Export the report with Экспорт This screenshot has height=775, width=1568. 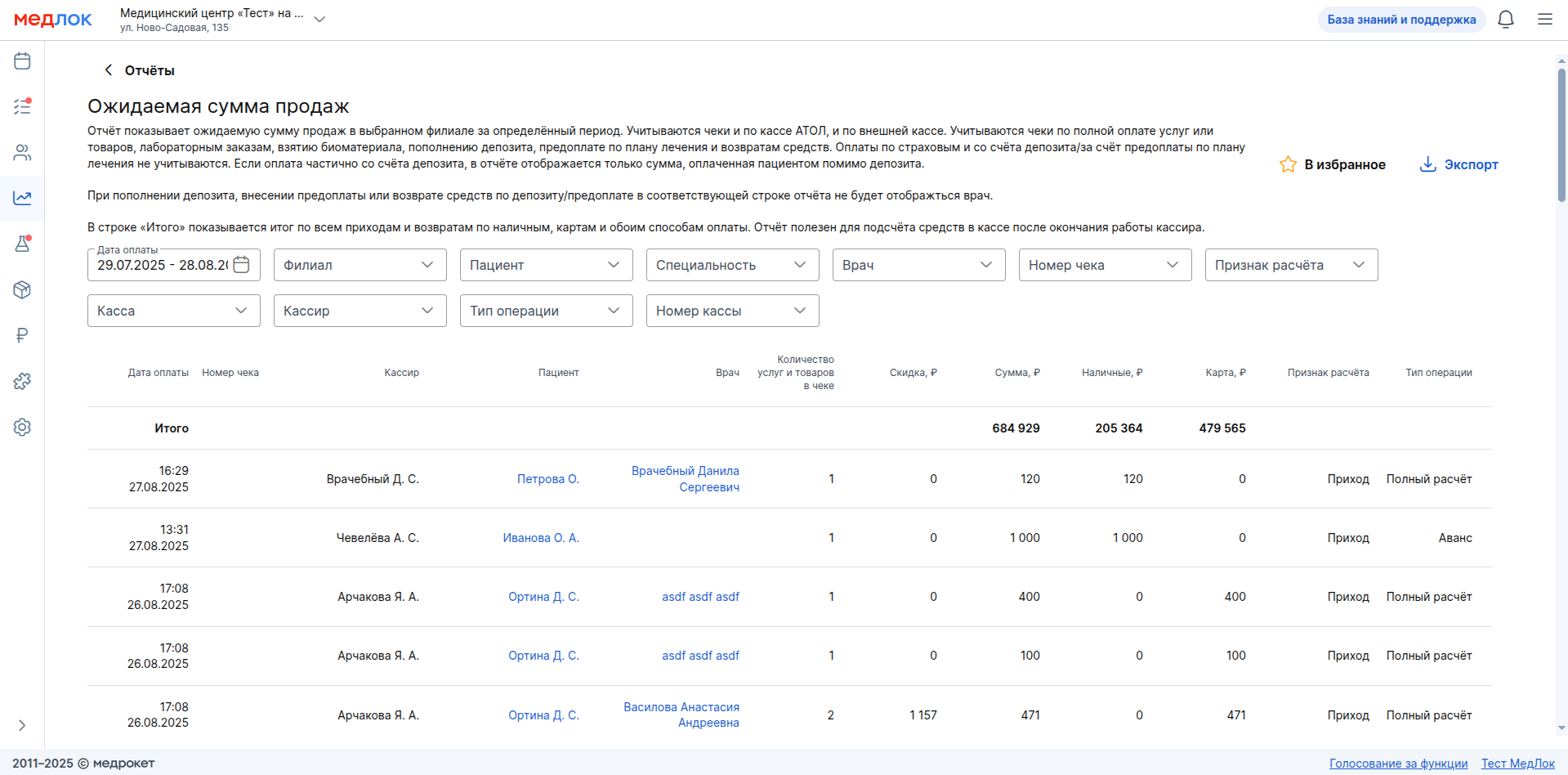1459,164
